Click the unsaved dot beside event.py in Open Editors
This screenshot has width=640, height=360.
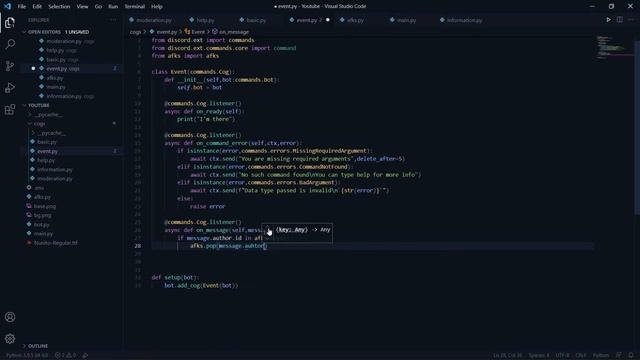point(33,69)
